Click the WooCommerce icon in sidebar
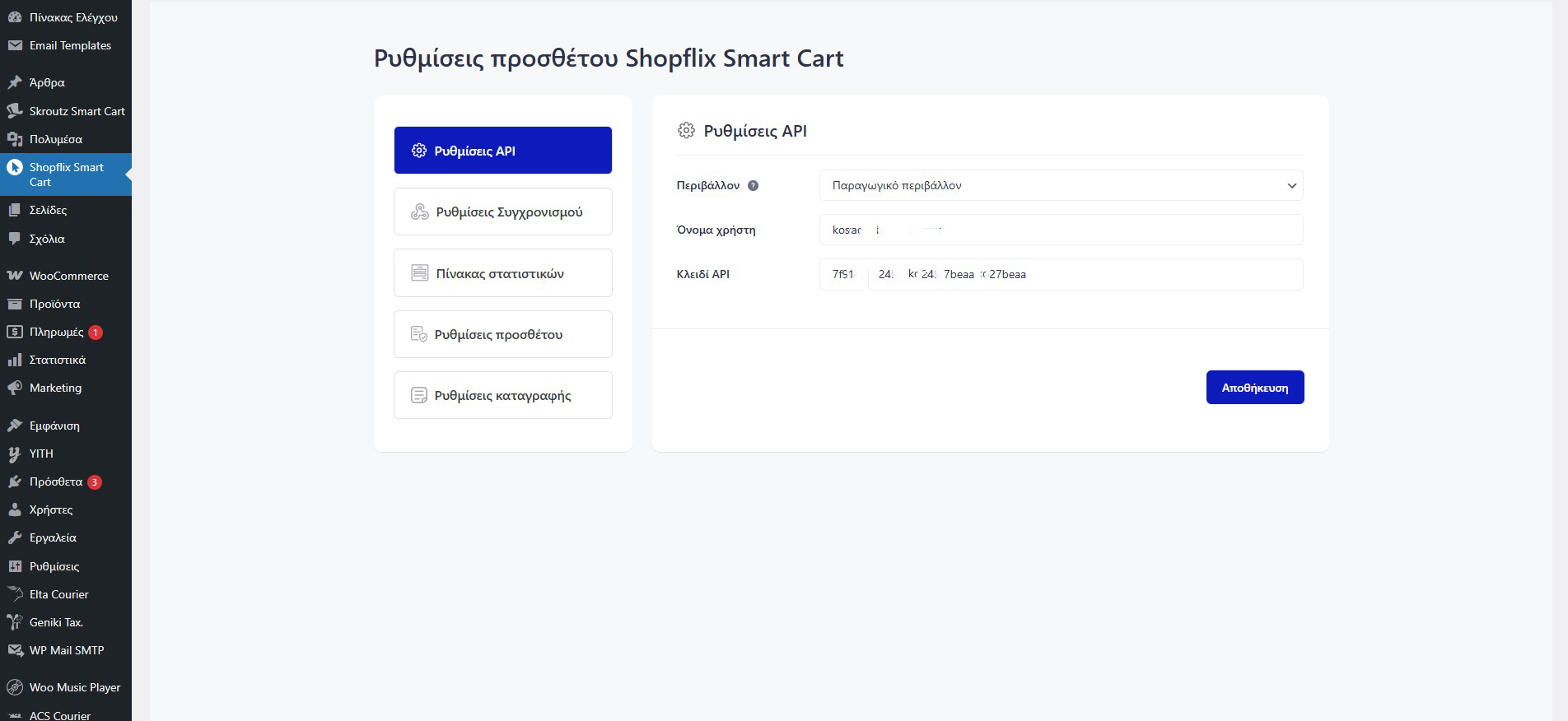Screen dimensions: 1568x721 tap(14, 276)
